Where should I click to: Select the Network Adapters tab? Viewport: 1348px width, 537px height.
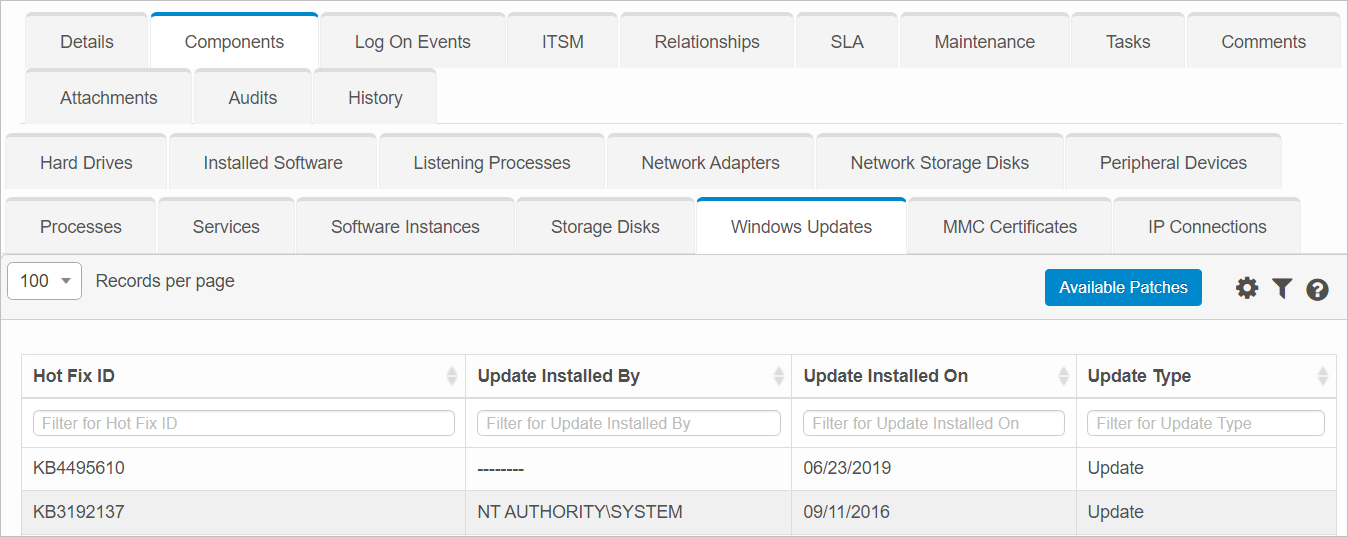point(710,162)
